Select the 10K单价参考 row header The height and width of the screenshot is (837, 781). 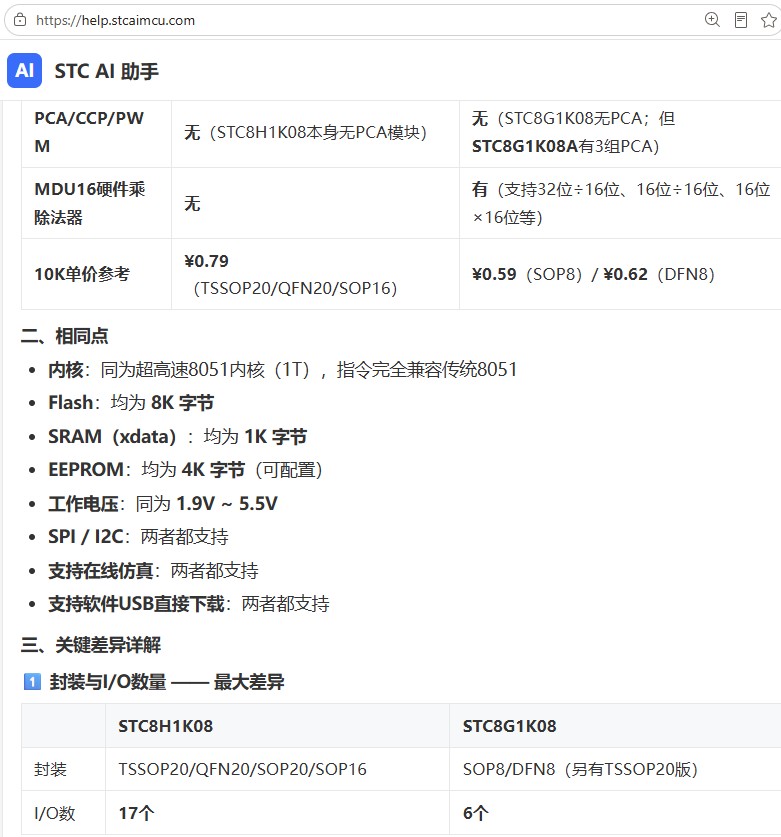click(96, 274)
